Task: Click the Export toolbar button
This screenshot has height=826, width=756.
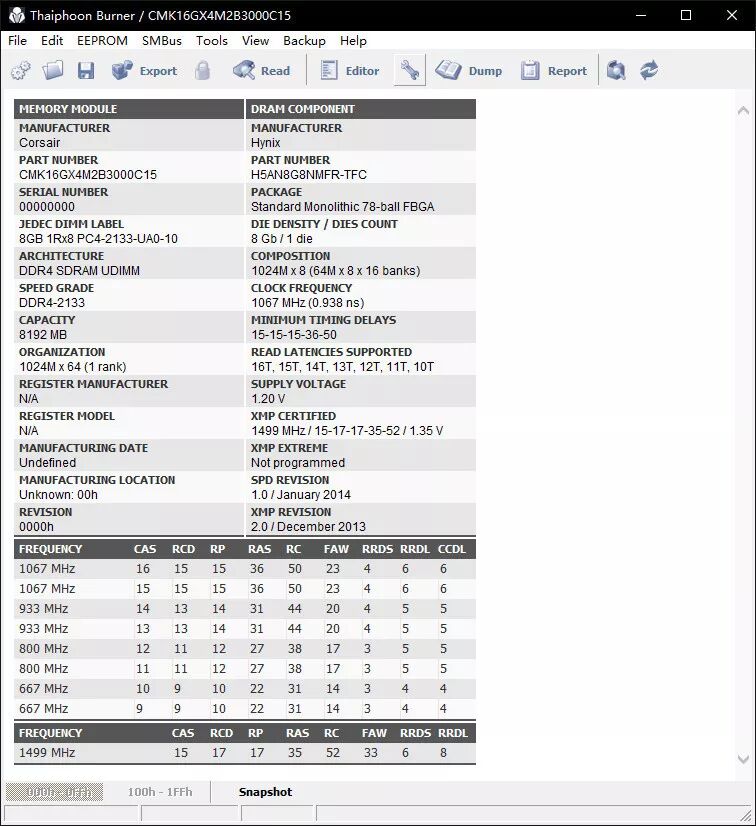Action: click(144, 71)
